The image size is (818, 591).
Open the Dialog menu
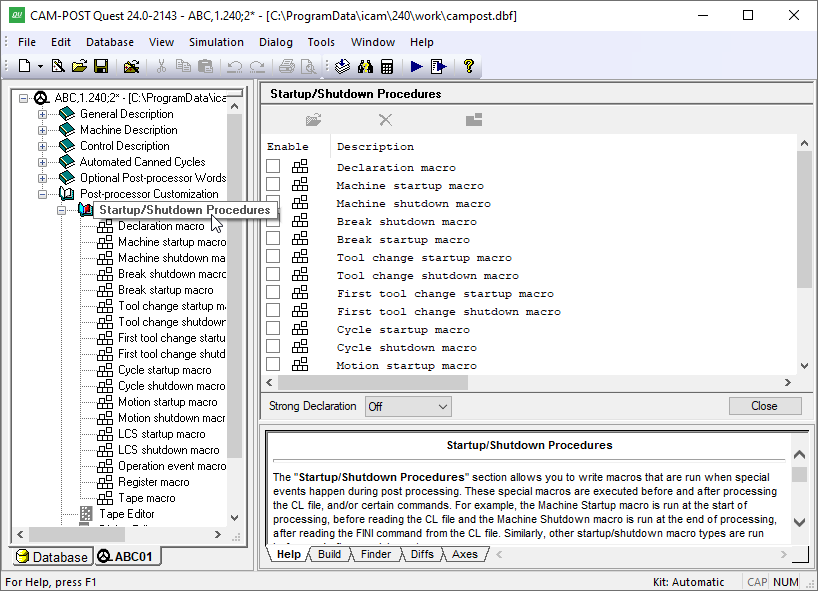click(x=275, y=42)
